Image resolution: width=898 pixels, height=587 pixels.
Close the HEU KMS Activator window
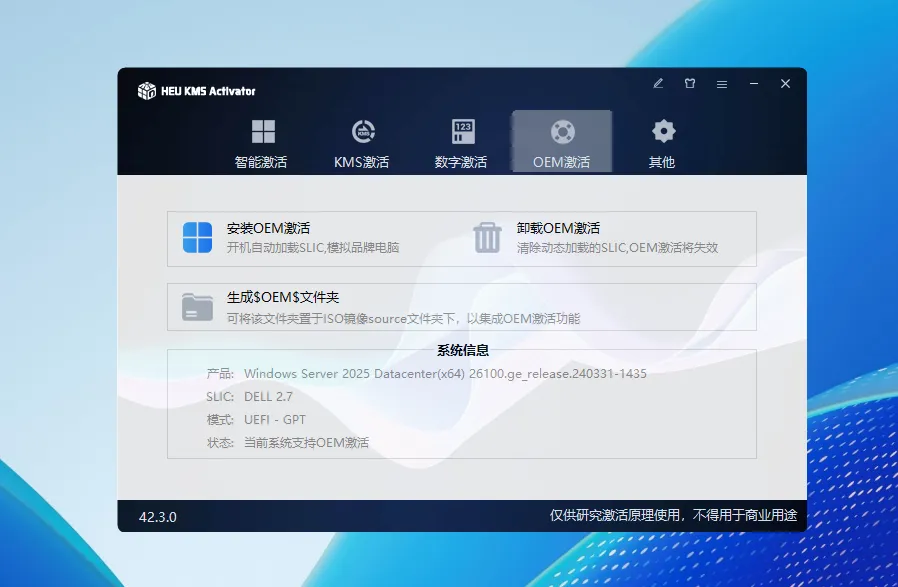coord(785,84)
